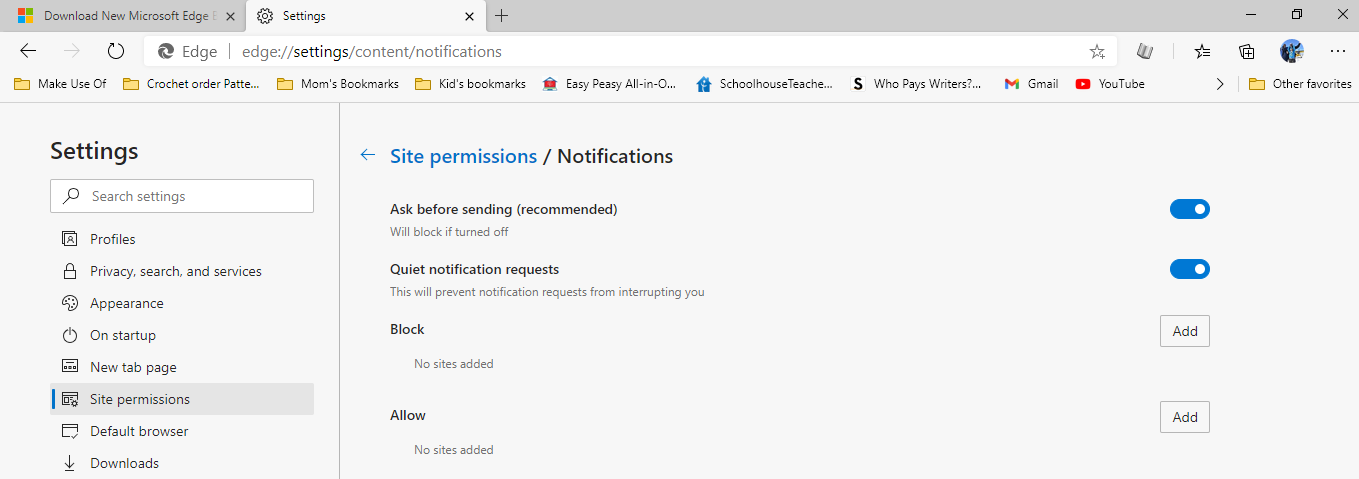Select Appearance in settings sidebar
Viewport: 1359px width, 479px height.
point(126,303)
